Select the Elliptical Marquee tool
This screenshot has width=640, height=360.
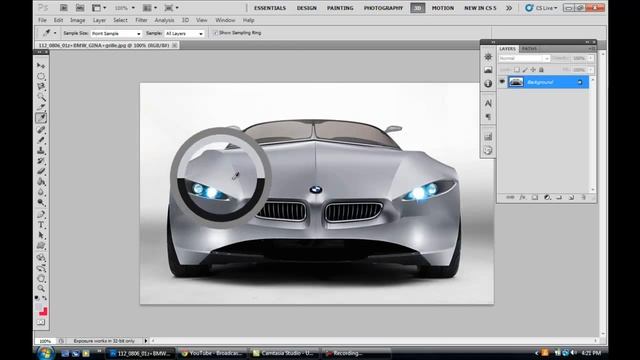(x=41, y=76)
